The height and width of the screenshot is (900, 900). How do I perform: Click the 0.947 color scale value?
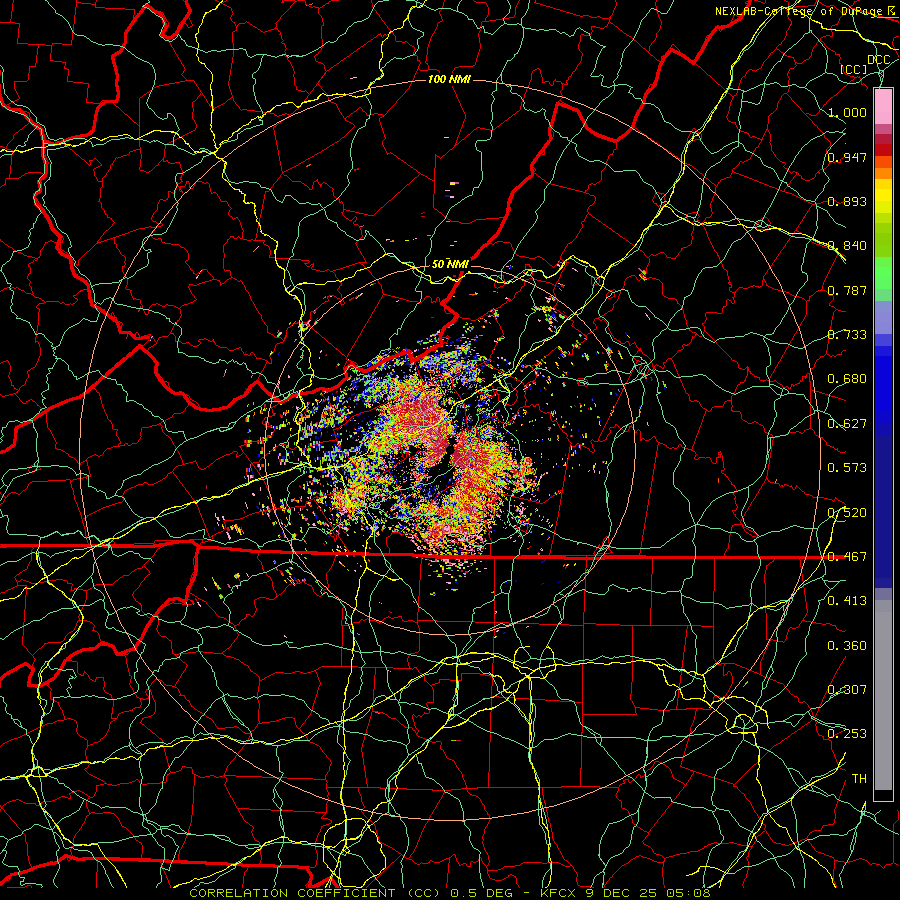(x=847, y=157)
